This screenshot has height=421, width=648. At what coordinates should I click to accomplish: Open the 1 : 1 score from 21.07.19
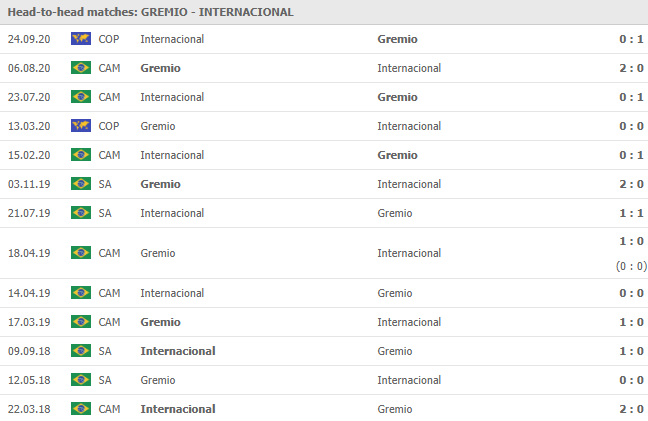coord(631,213)
